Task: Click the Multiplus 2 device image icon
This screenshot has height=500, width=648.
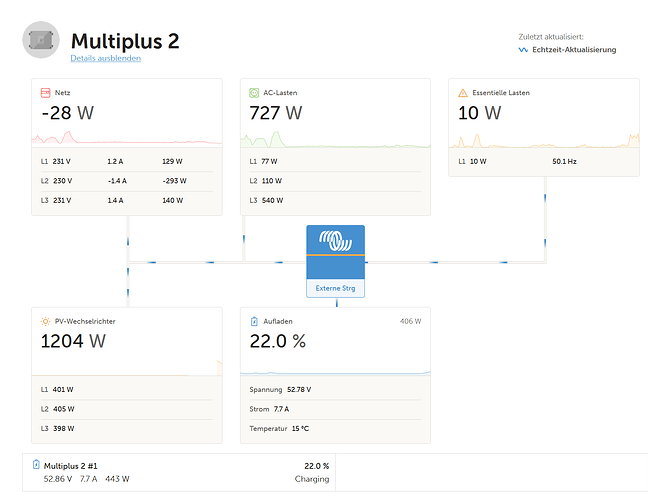Action: click(41, 42)
